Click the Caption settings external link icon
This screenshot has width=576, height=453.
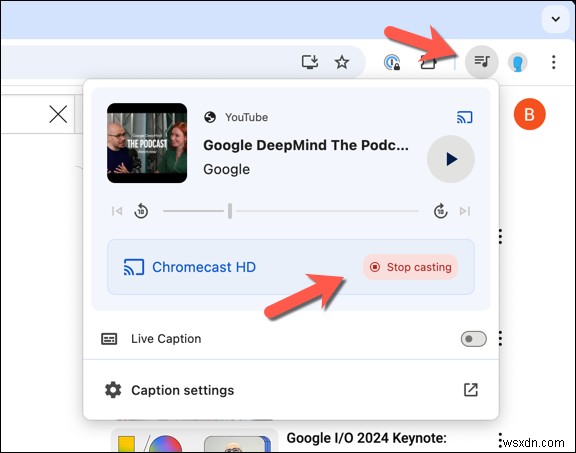pyautogui.click(x=471, y=390)
